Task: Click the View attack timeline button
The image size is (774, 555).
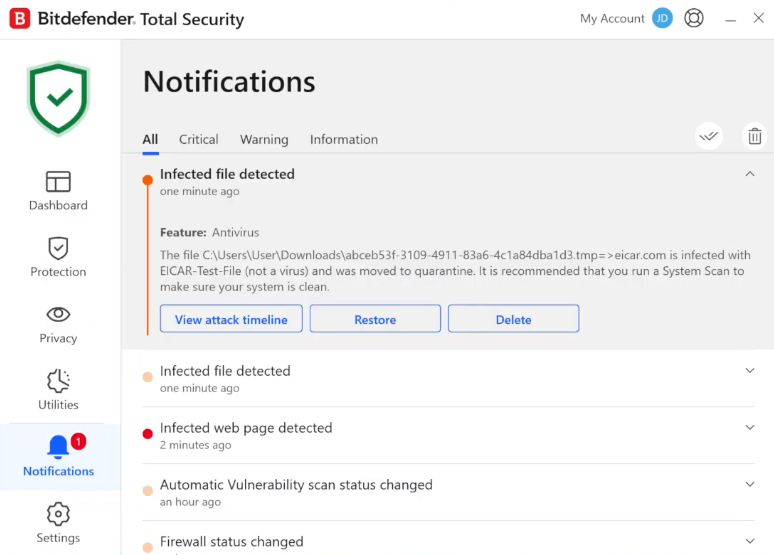Action: [x=231, y=320]
